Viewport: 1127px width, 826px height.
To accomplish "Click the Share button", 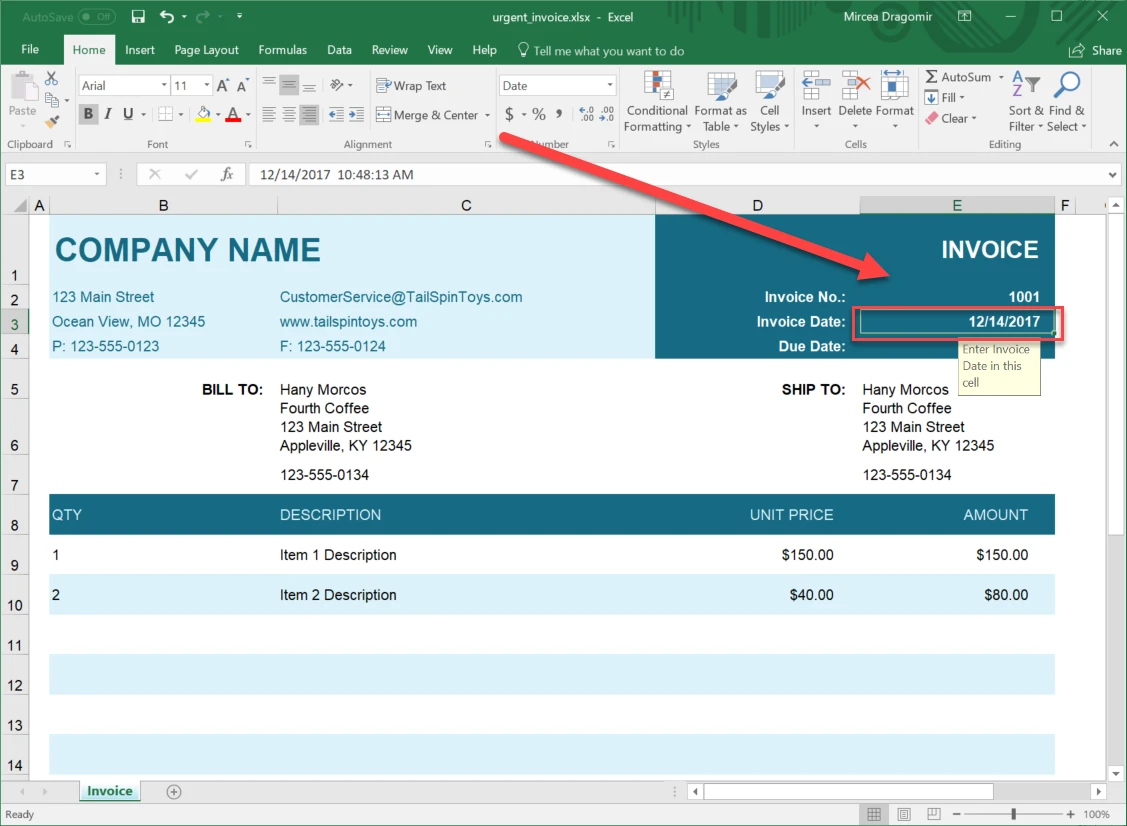I will [1095, 50].
